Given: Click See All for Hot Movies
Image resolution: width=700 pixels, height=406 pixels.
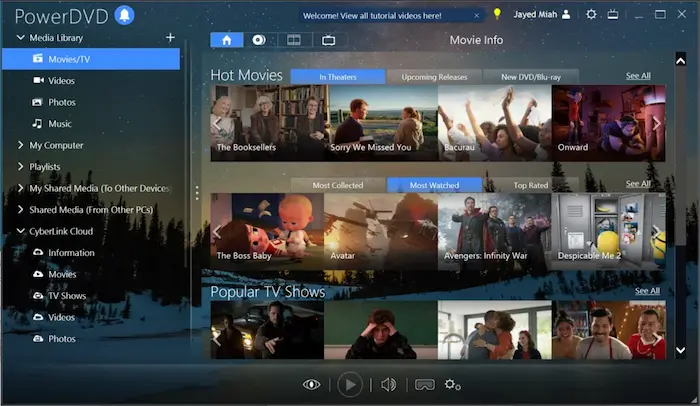Looking at the screenshot, I should point(638,76).
